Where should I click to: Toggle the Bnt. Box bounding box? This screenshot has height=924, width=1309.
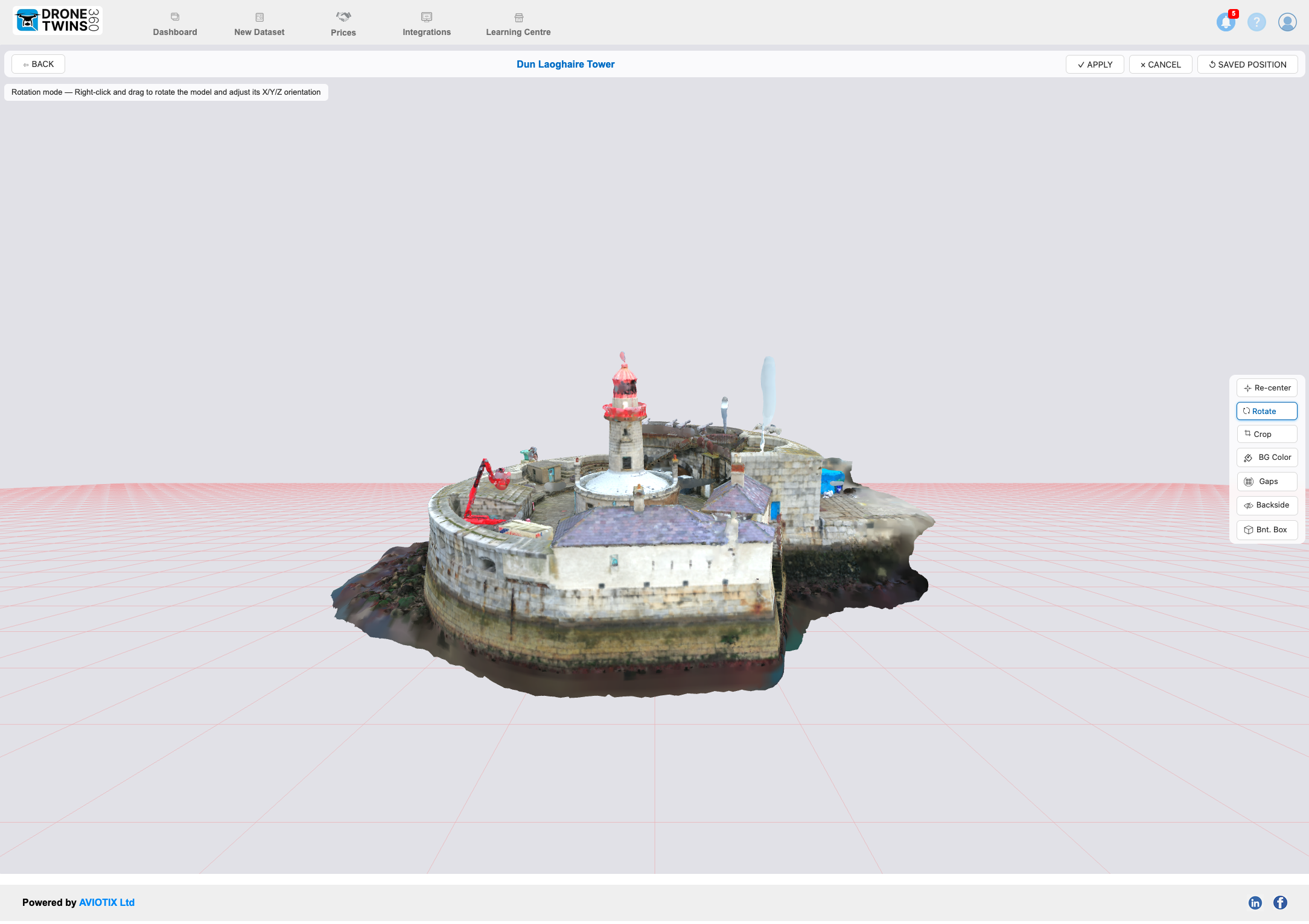(1267, 529)
